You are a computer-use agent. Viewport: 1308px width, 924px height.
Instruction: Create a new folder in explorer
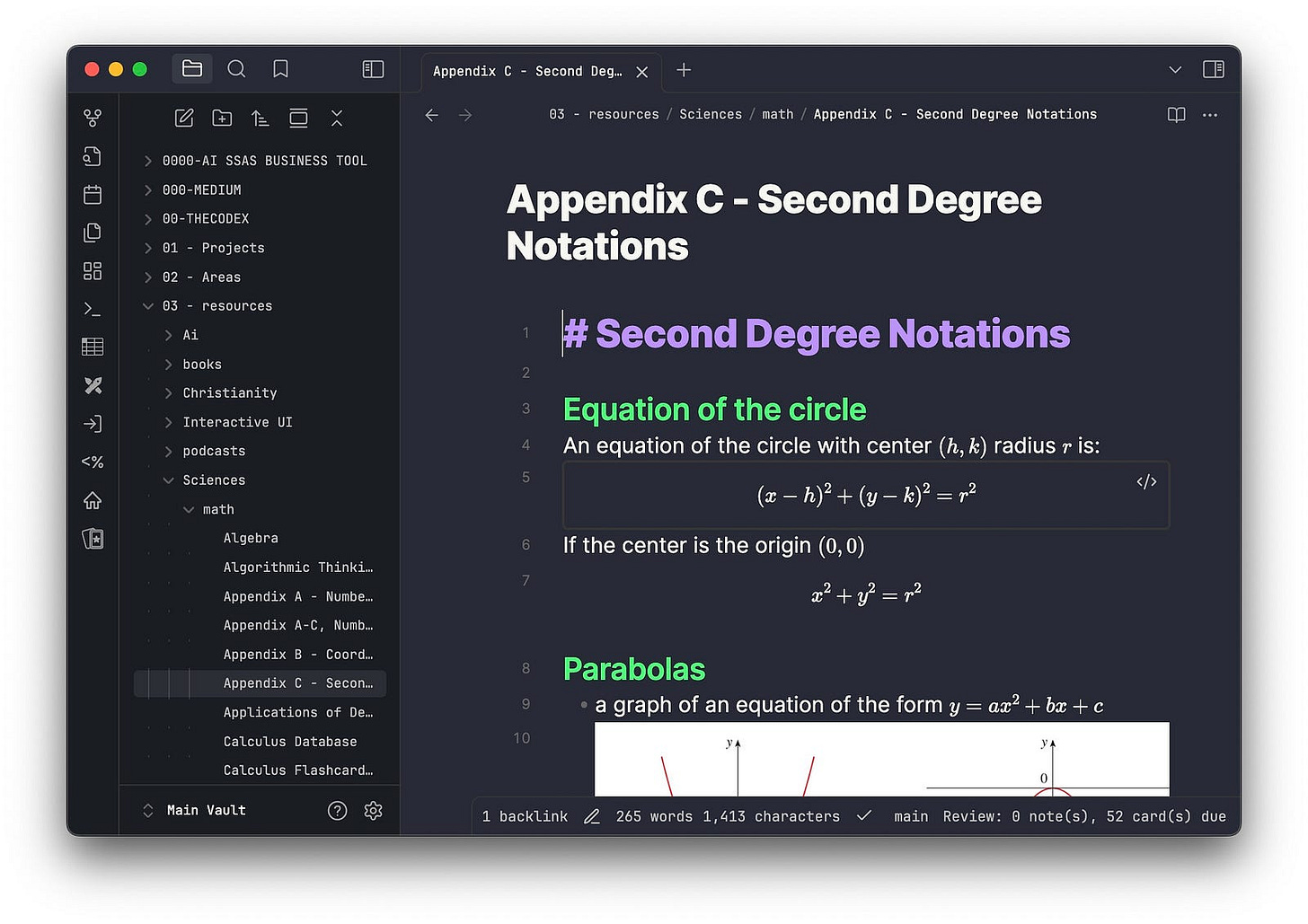click(x=222, y=119)
